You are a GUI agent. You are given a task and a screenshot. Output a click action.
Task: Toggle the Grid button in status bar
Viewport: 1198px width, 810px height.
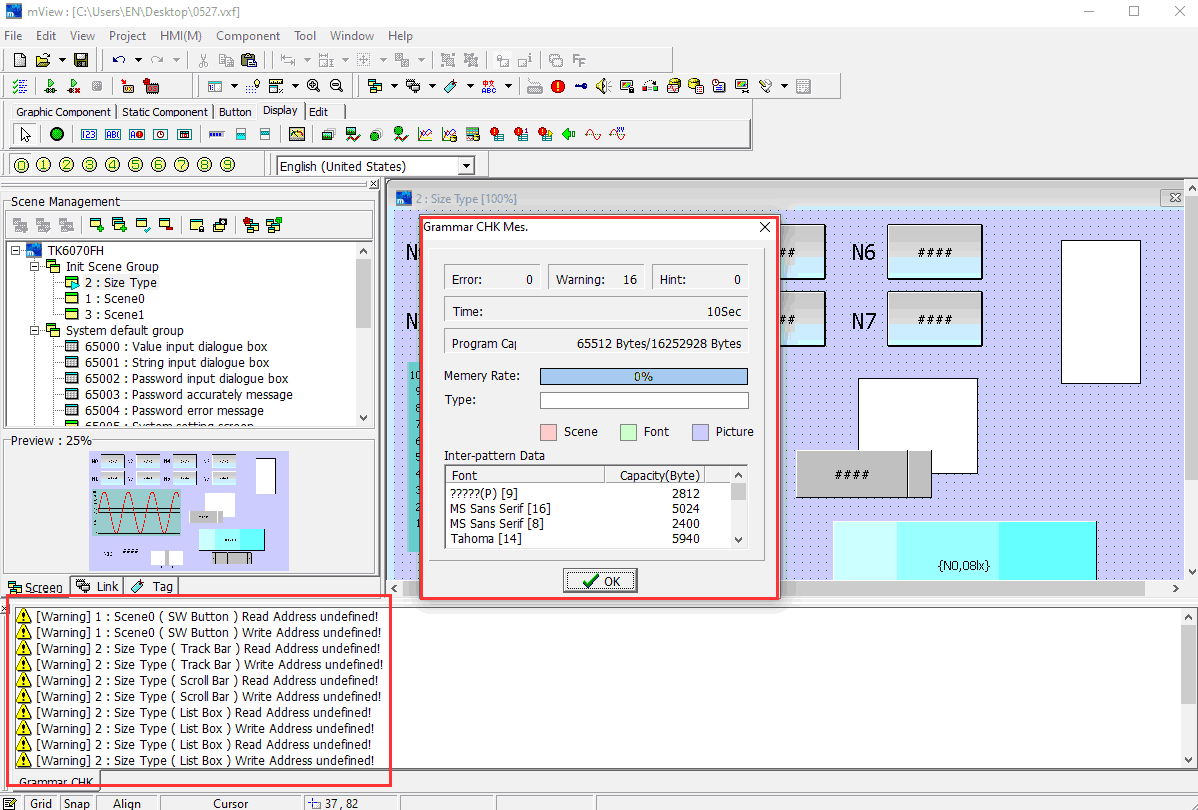pyautogui.click(x=40, y=803)
